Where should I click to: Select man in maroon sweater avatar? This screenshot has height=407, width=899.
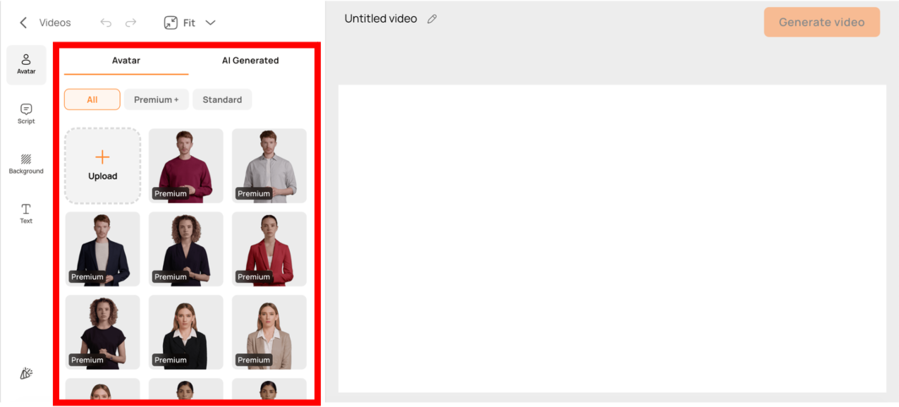(x=186, y=166)
